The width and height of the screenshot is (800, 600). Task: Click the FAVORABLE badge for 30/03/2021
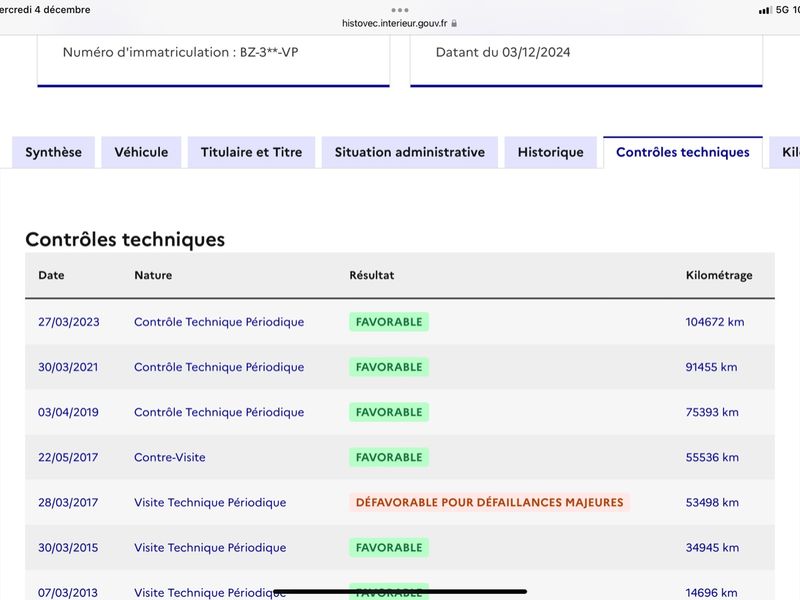[389, 367]
